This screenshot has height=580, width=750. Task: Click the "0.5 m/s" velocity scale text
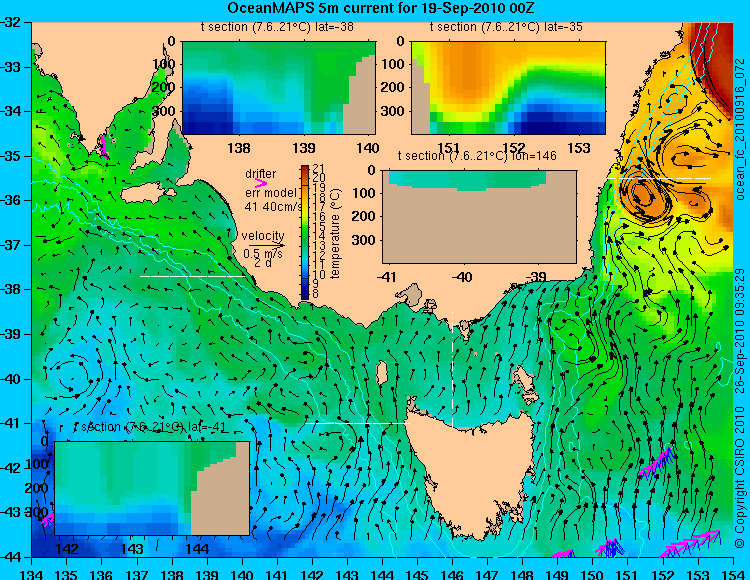pyautogui.click(x=263, y=254)
